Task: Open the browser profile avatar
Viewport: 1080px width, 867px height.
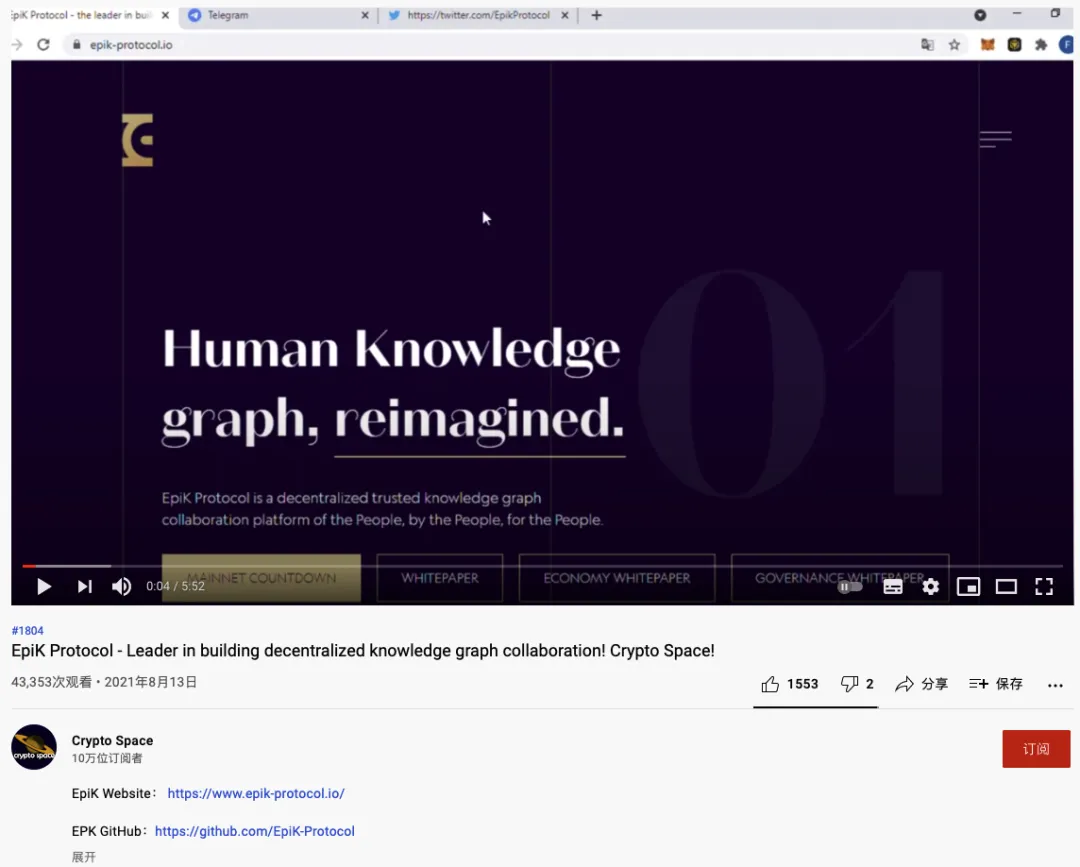Action: point(1066,45)
